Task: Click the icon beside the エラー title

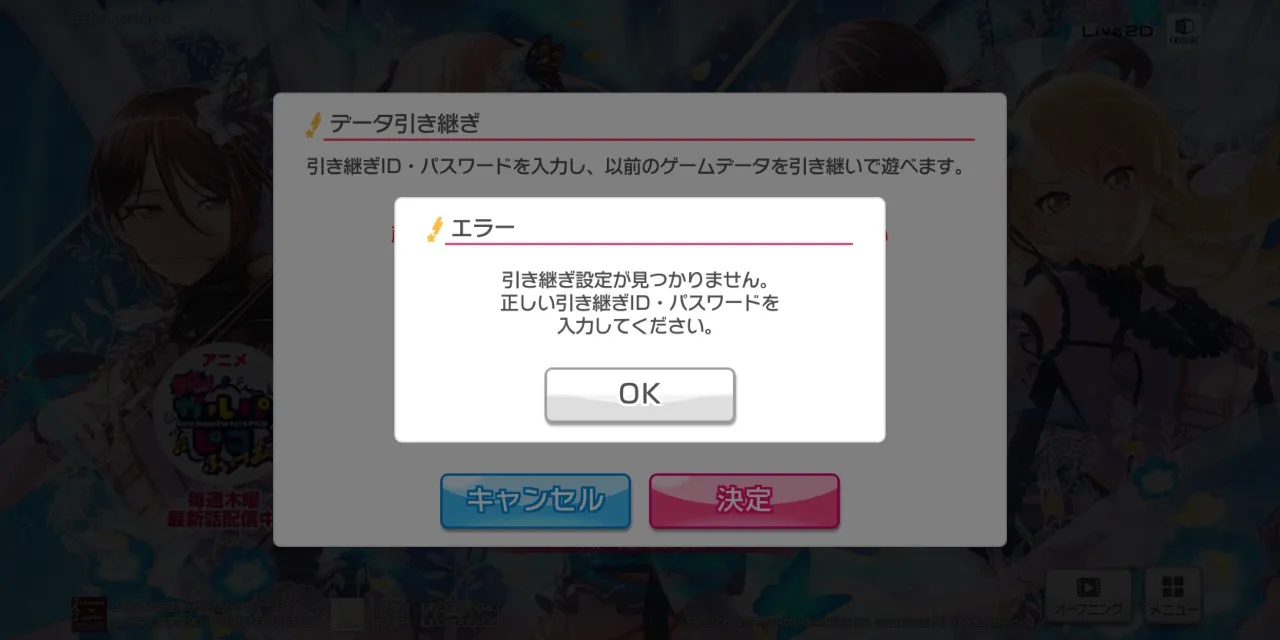Action: click(x=434, y=229)
